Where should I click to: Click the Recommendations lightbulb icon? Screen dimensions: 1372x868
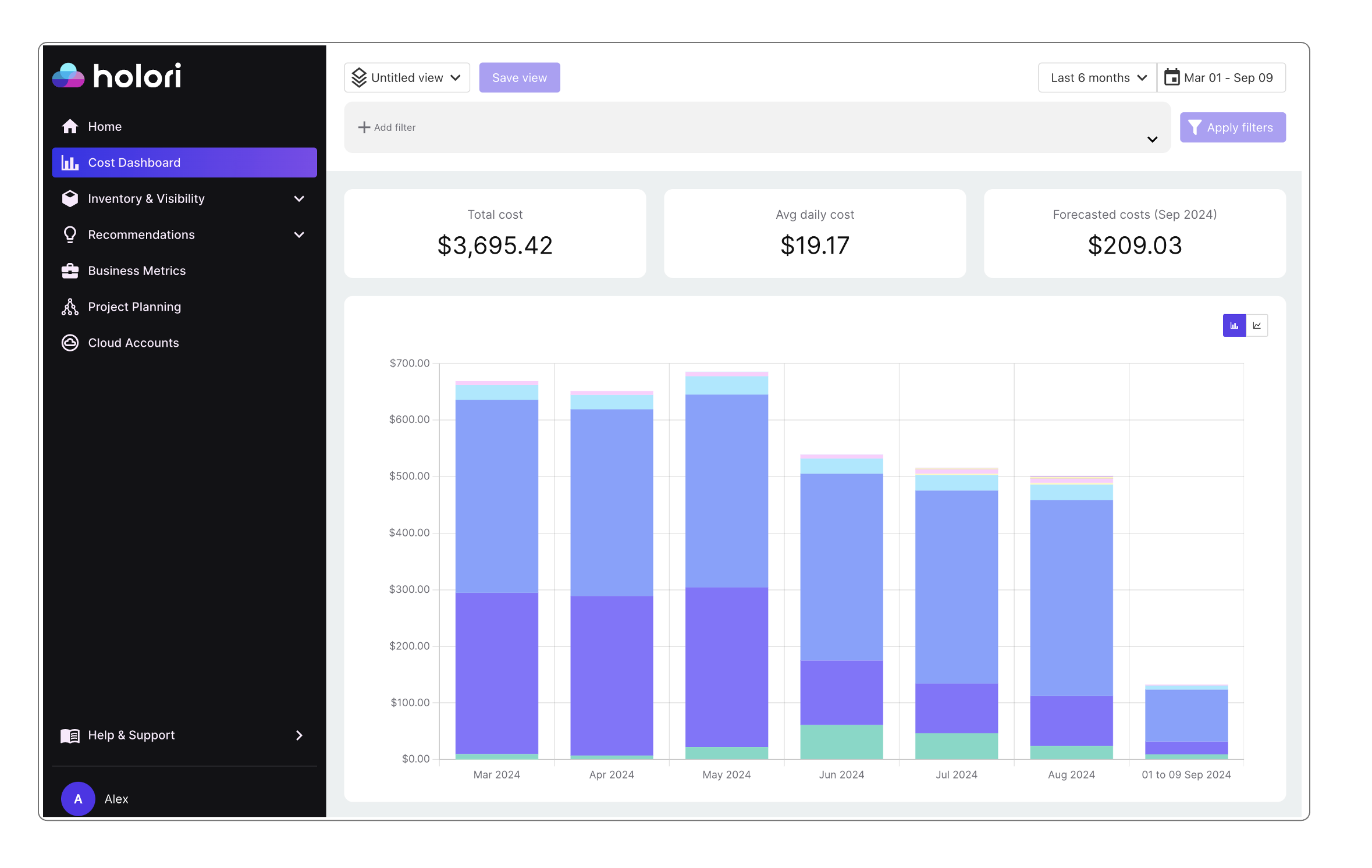click(70, 234)
